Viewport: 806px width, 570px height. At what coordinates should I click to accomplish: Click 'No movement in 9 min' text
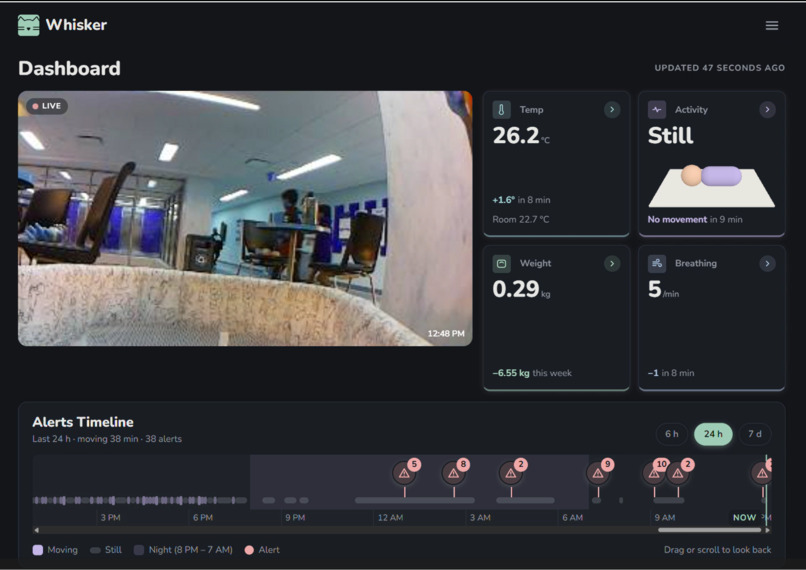click(695, 219)
